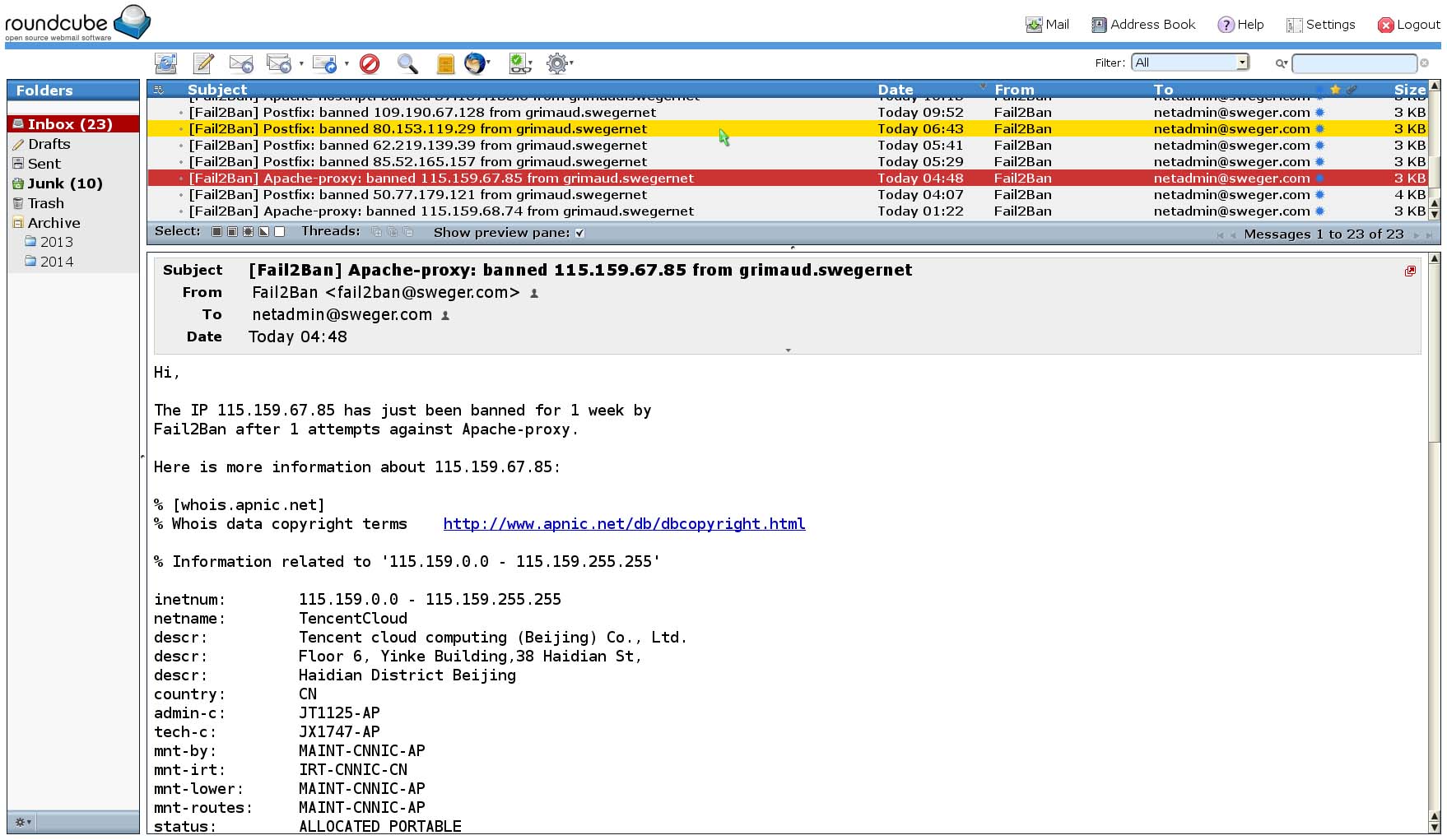This screenshot has width=1447, height=840.
Task: Open the Help section
Action: pyautogui.click(x=1240, y=25)
